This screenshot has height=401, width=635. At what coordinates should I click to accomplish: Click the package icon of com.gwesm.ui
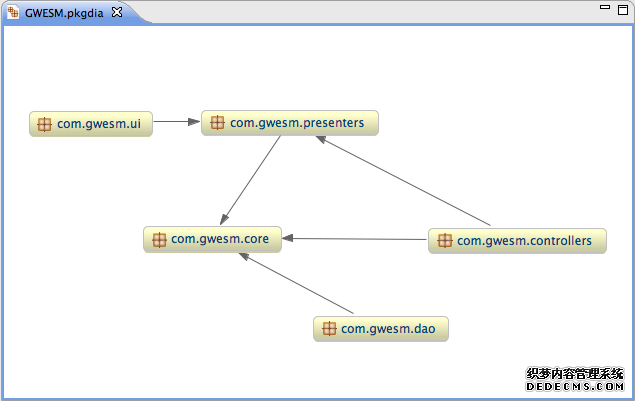[45, 124]
